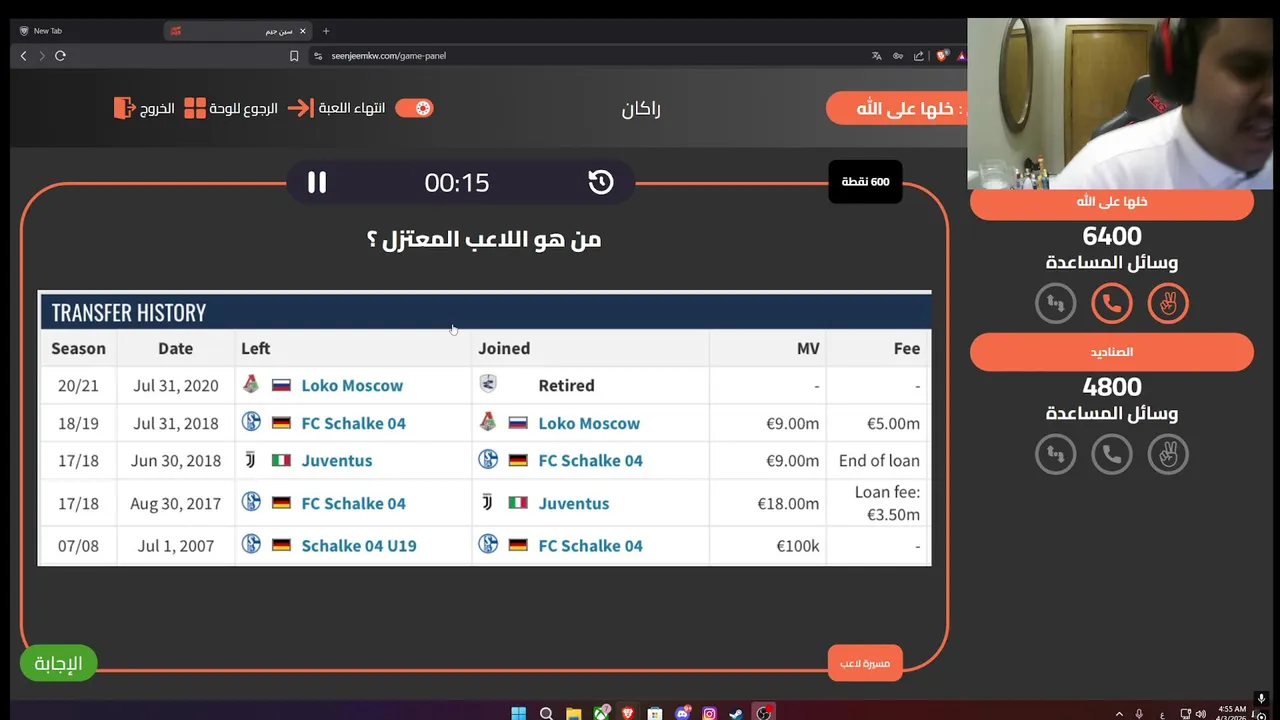The width and height of the screenshot is (1280, 720).
Task: Use phone-call lifeline for الصناديد team
Action: click(1112, 454)
